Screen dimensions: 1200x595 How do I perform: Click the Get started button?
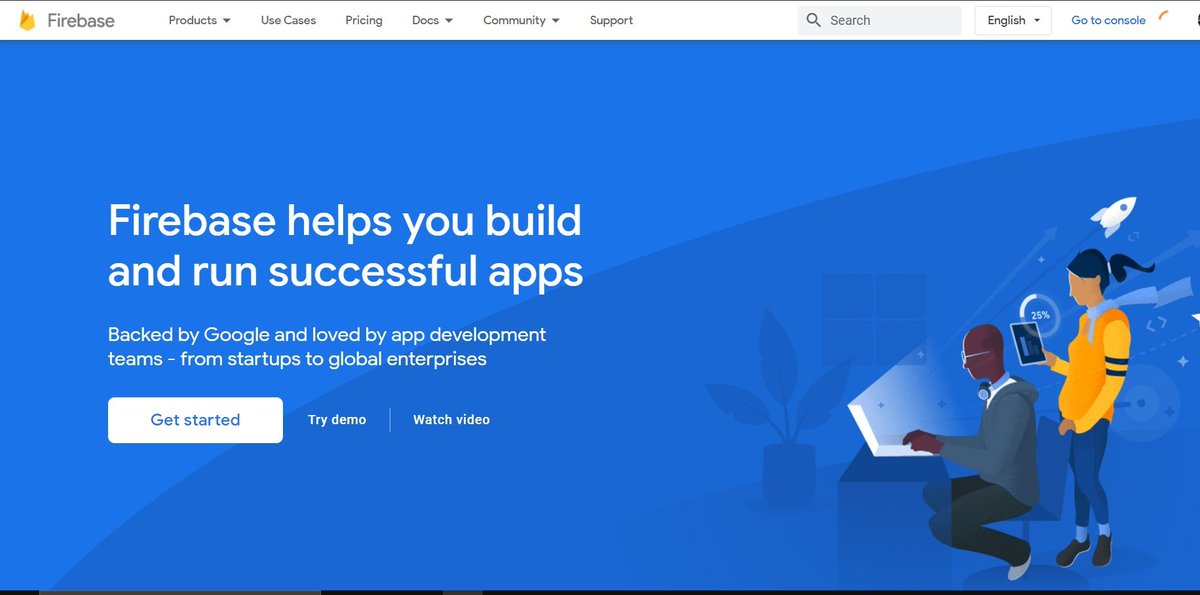[x=194, y=420]
